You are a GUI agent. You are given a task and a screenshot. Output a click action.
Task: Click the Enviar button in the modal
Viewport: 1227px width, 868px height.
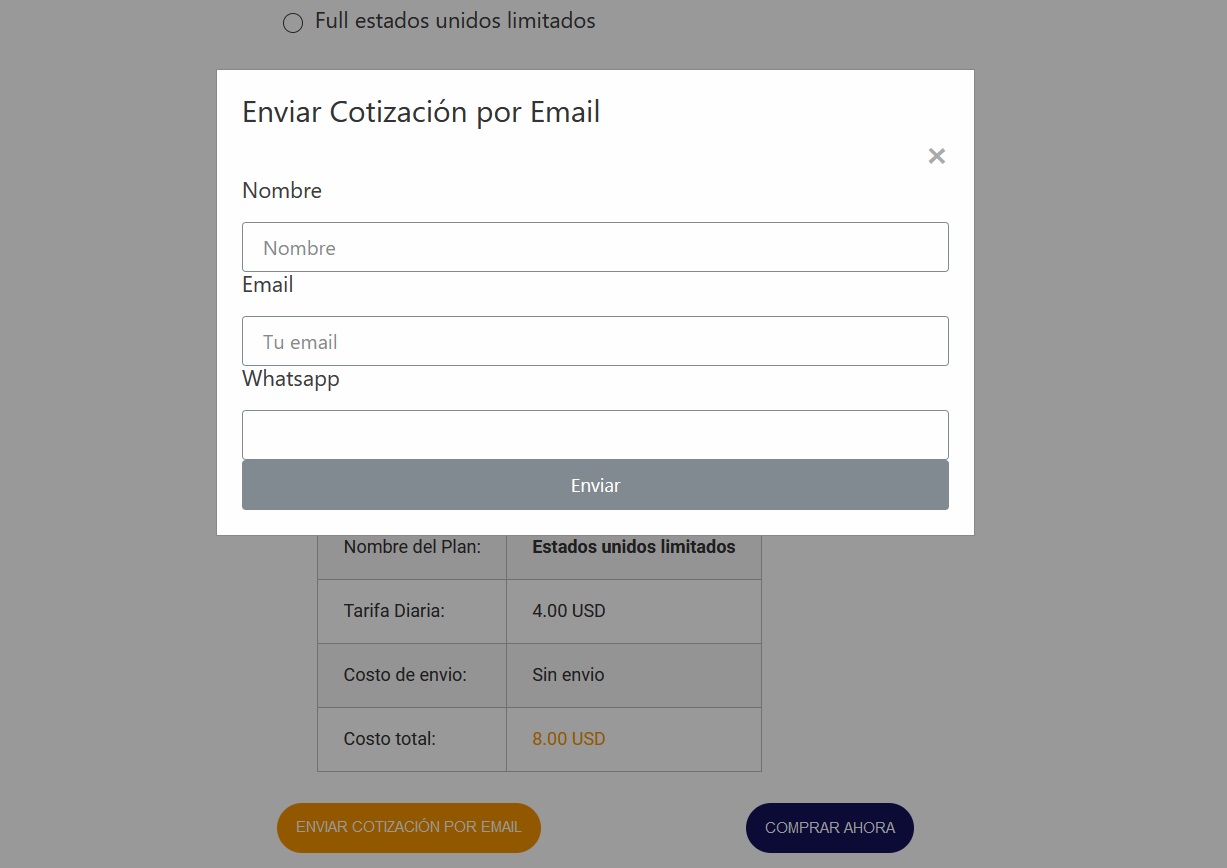coord(595,485)
